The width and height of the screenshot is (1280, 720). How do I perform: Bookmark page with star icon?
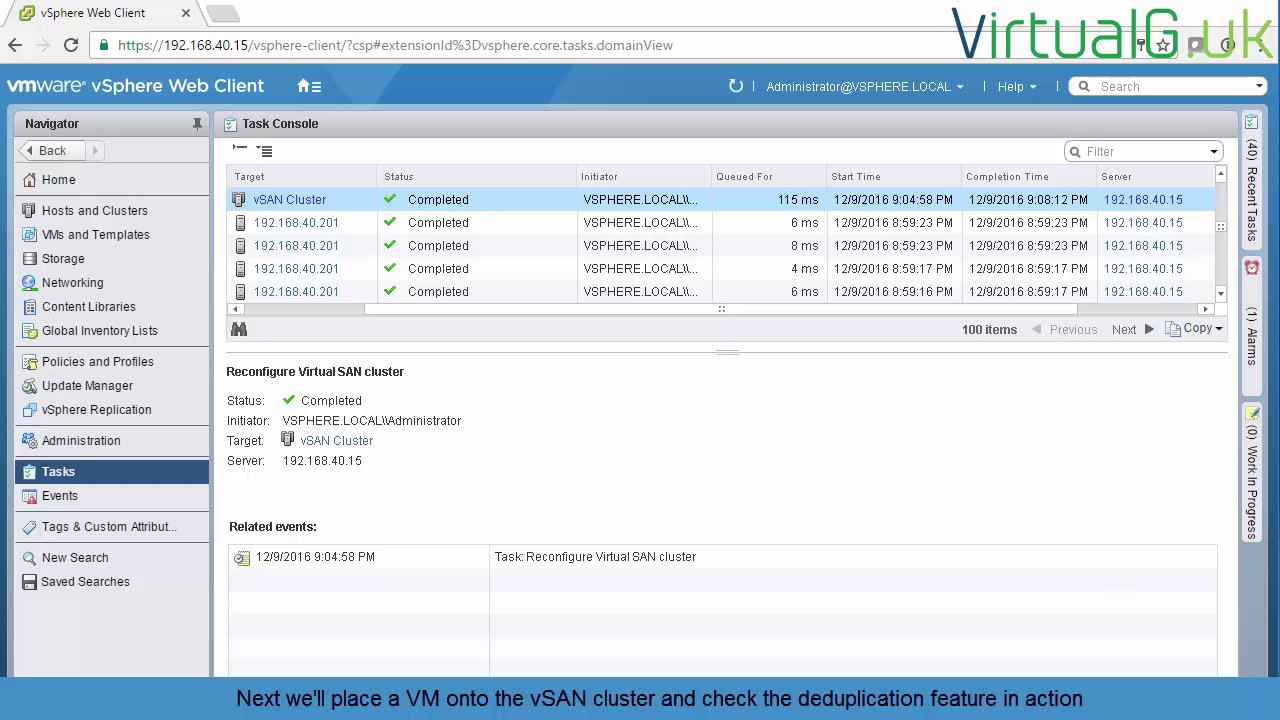[1163, 45]
